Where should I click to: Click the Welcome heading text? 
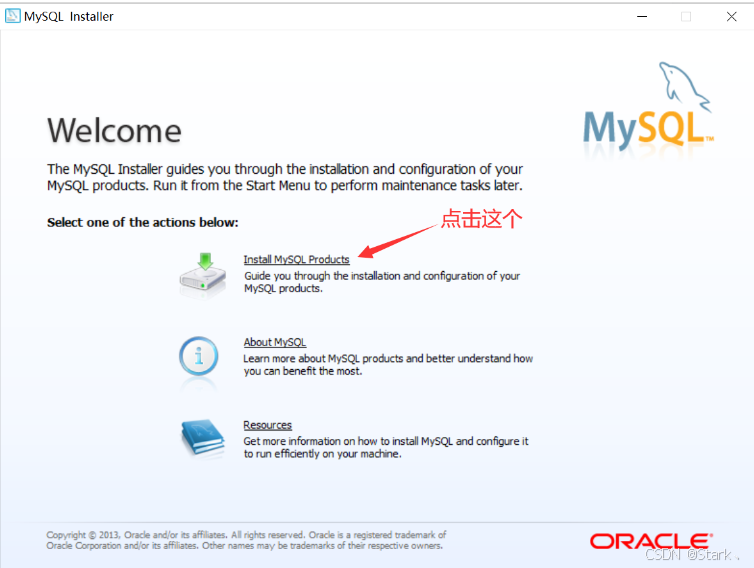[x=114, y=130]
